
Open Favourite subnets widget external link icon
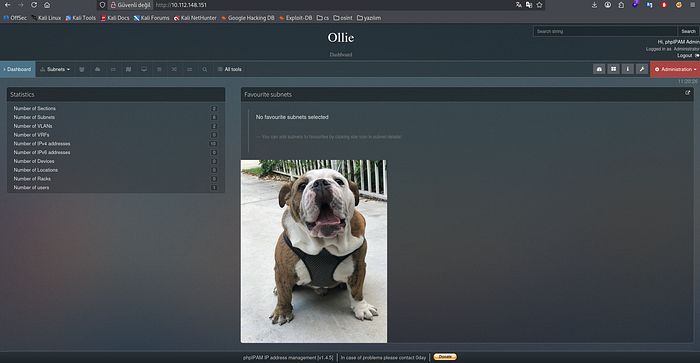coord(688,93)
